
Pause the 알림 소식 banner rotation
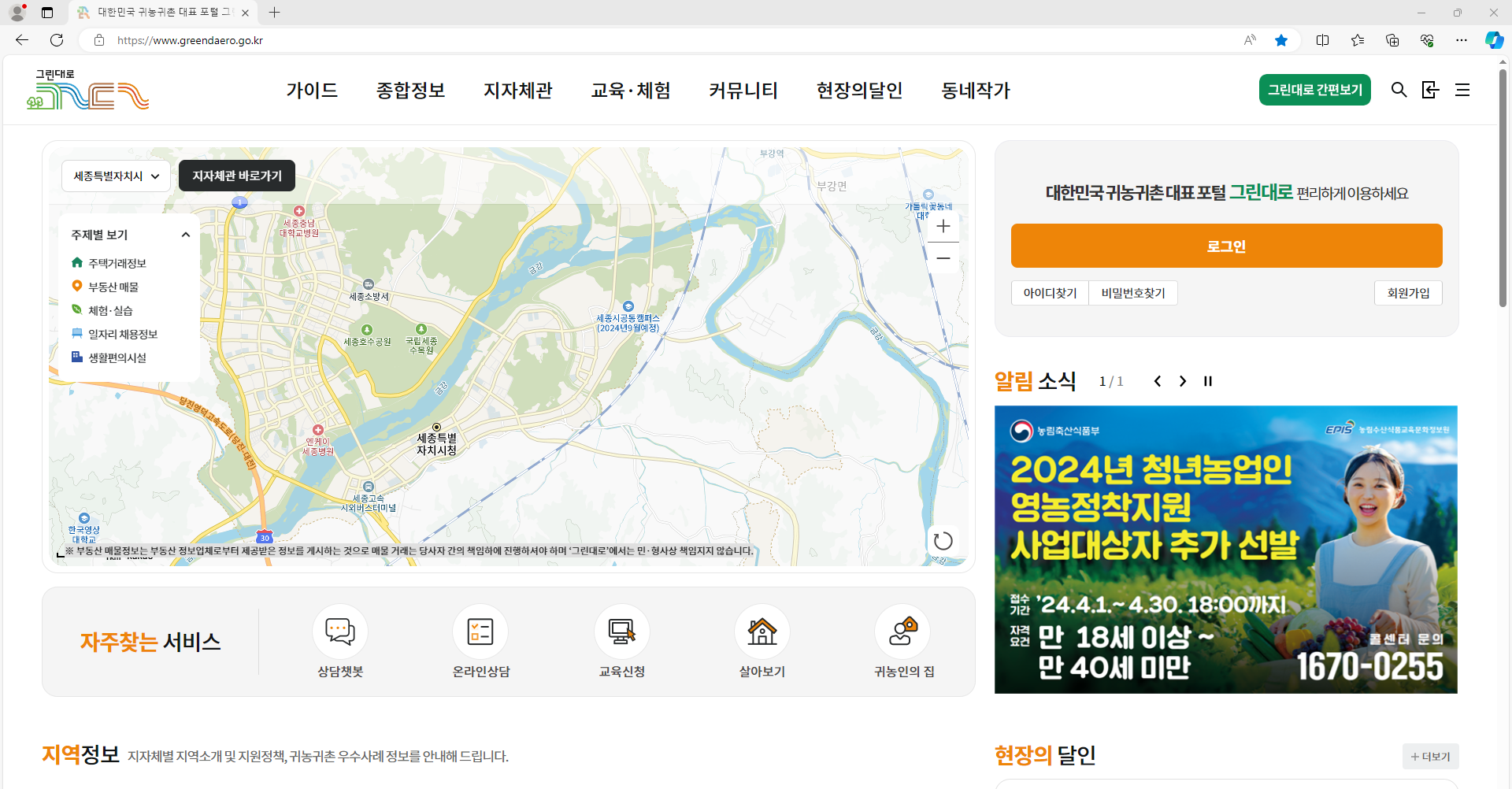1208,381
